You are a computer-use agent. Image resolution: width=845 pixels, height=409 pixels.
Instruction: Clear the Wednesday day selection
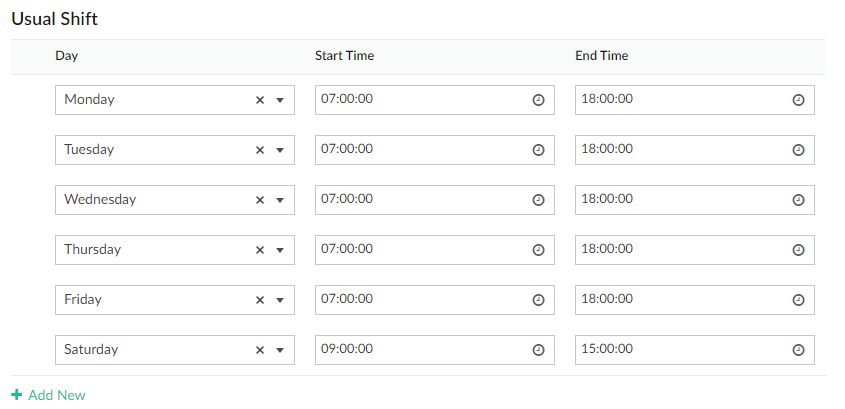pyautogui.click(x=260, y=200)
